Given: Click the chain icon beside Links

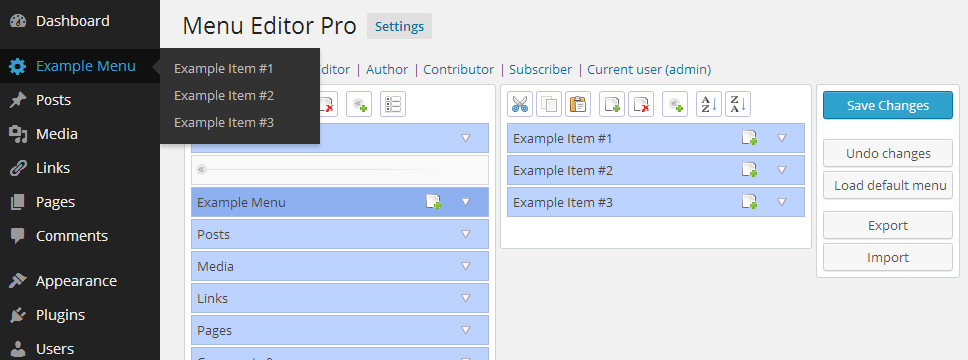Looking at the screenshot, I should click(19, 168).
